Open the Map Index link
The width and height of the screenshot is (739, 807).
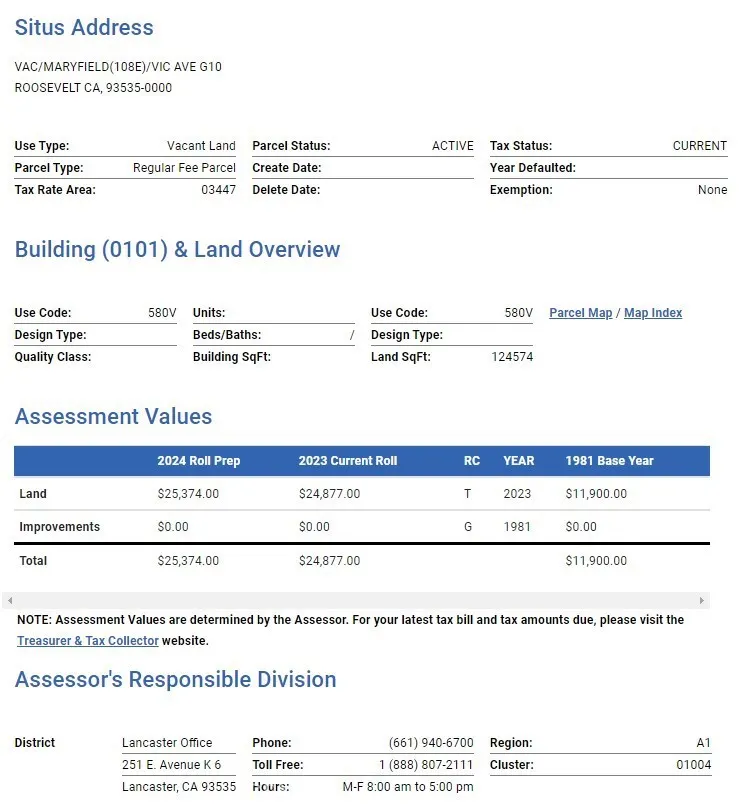coord(653,313)
